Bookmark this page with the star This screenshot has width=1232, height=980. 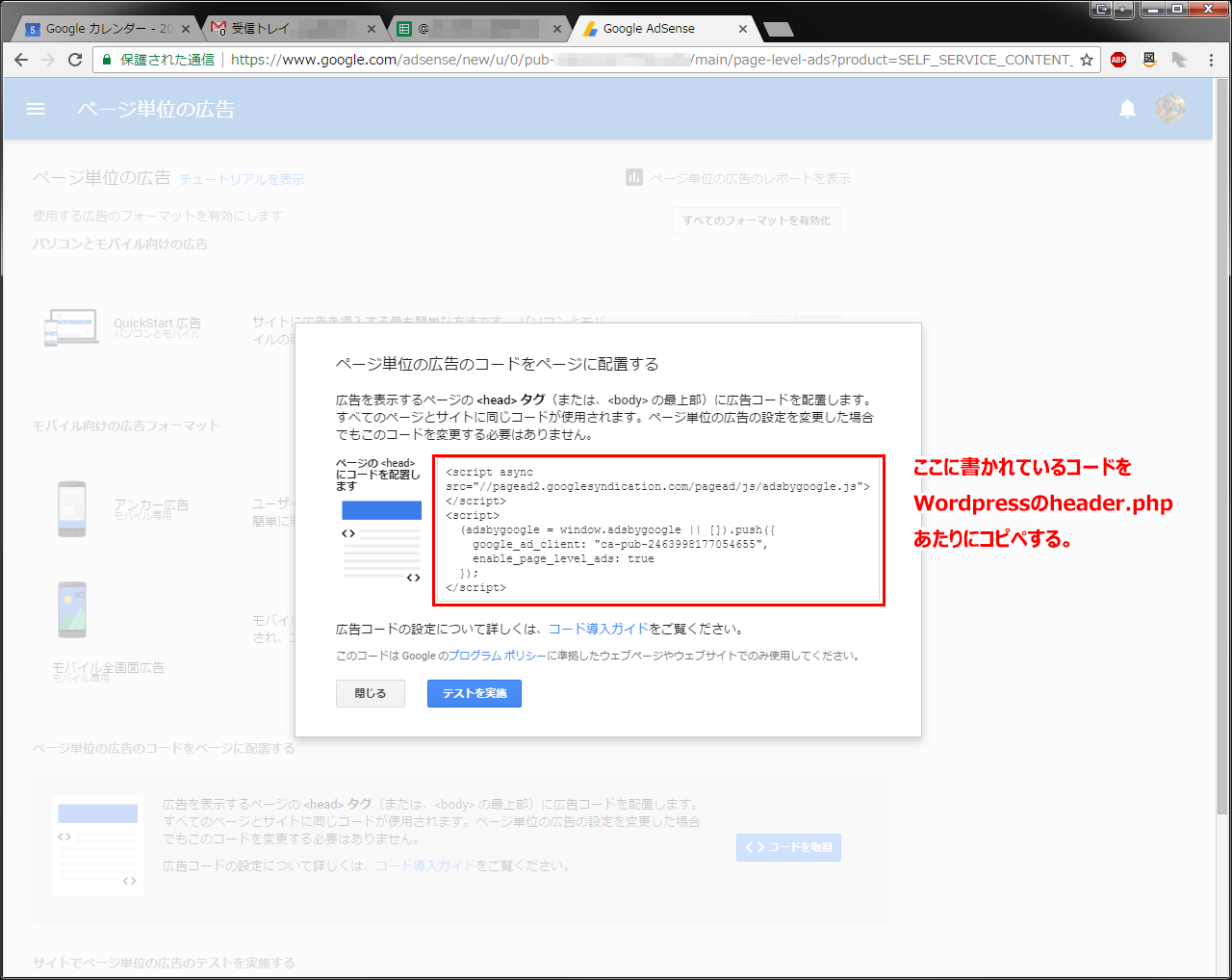[x=1087, y=60]
